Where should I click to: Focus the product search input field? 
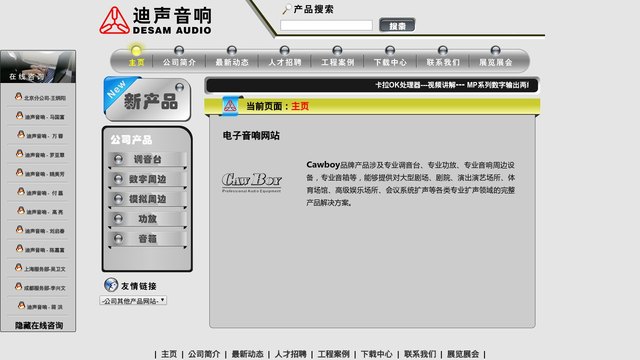(x=326, y=26)
